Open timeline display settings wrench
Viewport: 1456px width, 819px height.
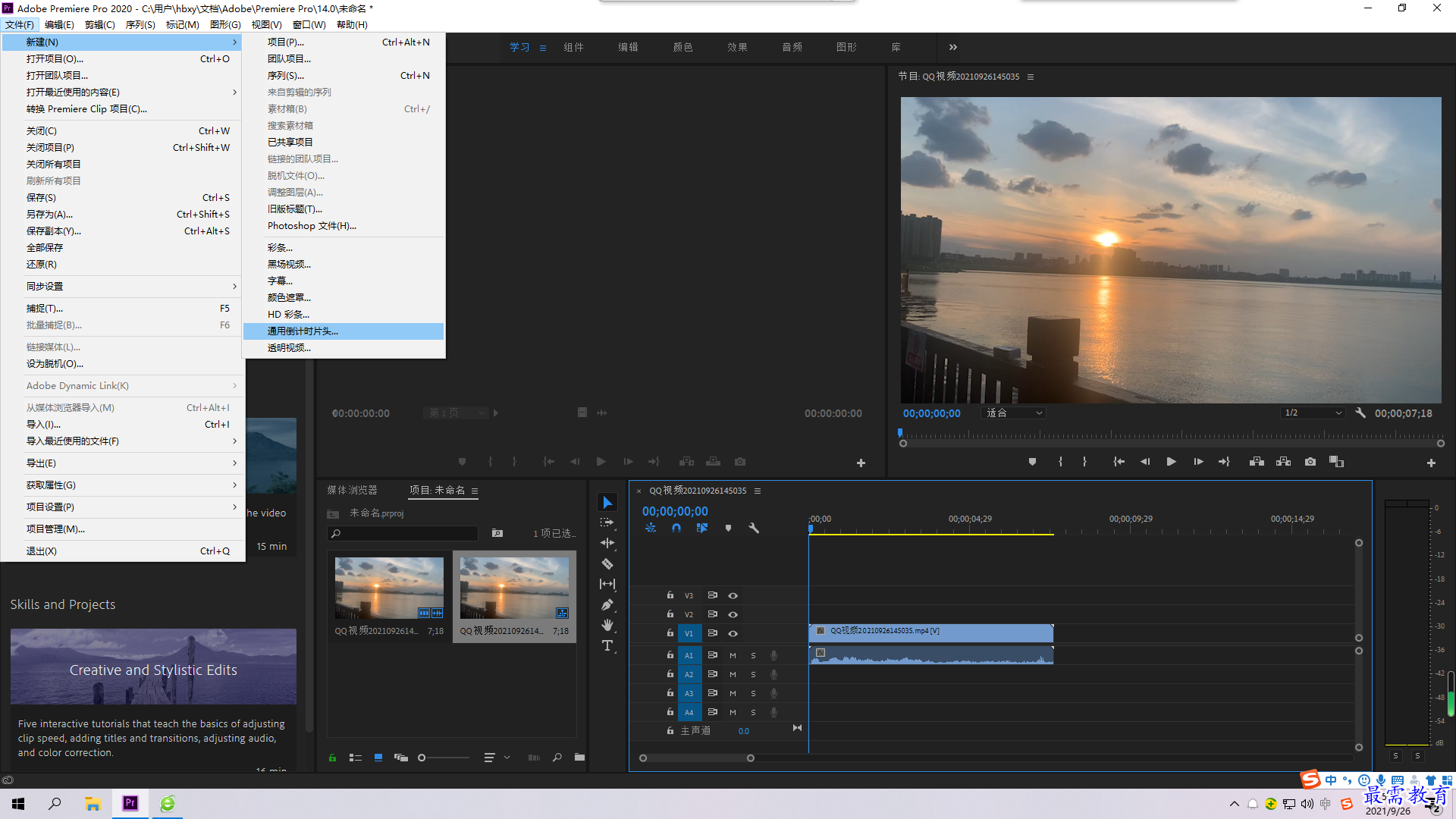pyautogui.click(x=754, y=528)
